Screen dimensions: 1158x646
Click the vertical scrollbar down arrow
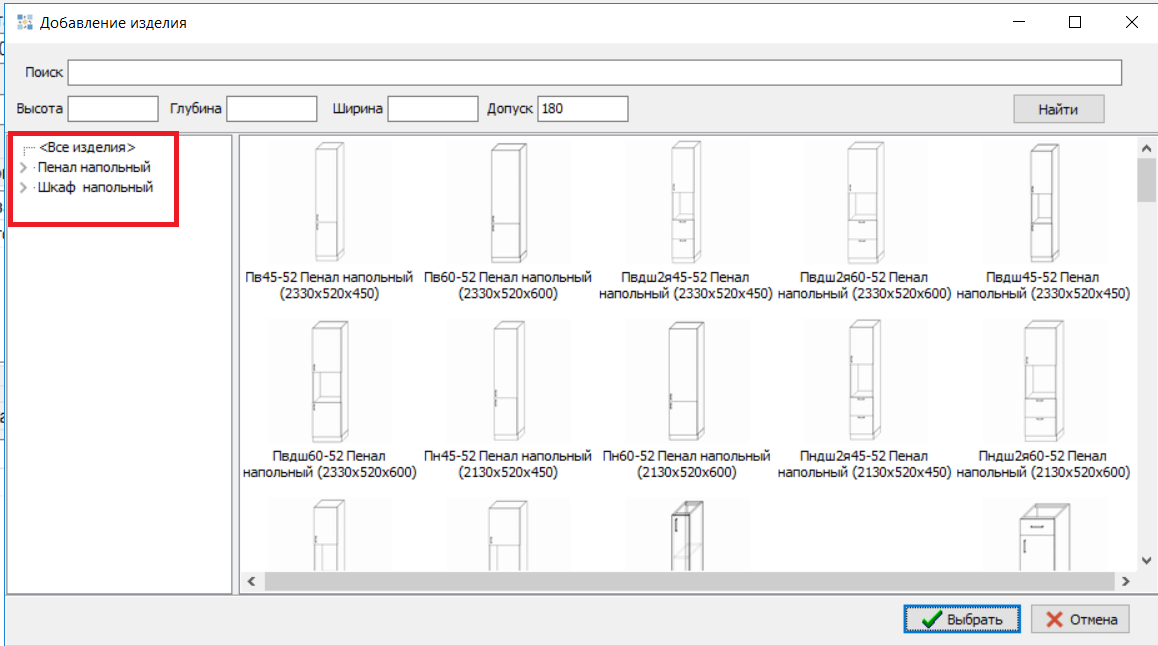point(1147,561)
